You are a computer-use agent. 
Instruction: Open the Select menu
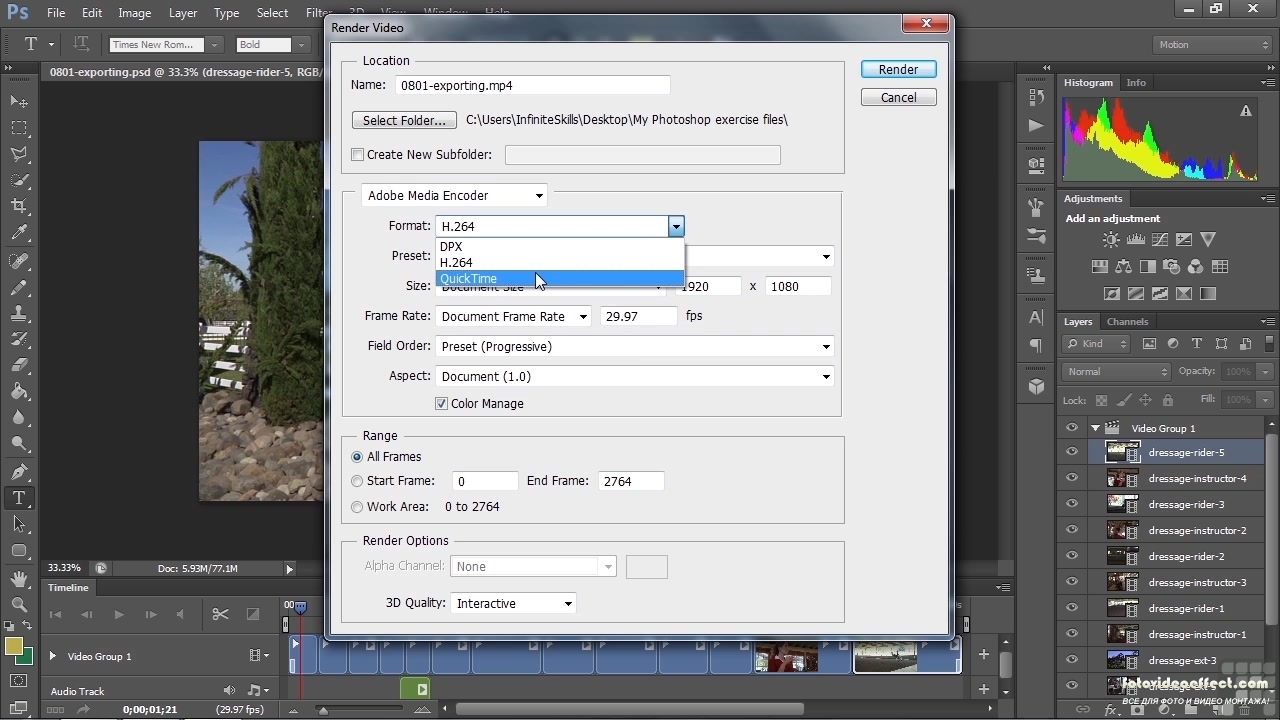tap(272, 13)
